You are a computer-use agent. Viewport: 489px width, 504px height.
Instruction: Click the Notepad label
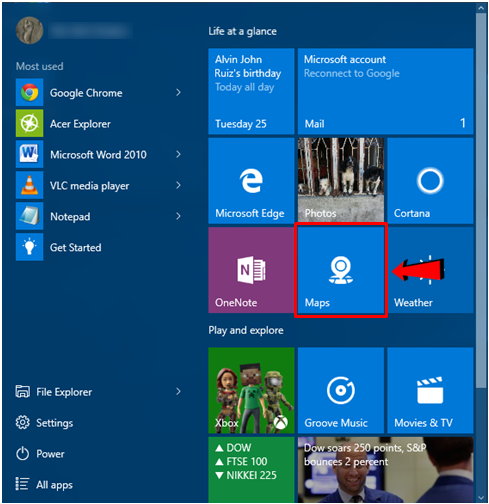coord(70,217)
